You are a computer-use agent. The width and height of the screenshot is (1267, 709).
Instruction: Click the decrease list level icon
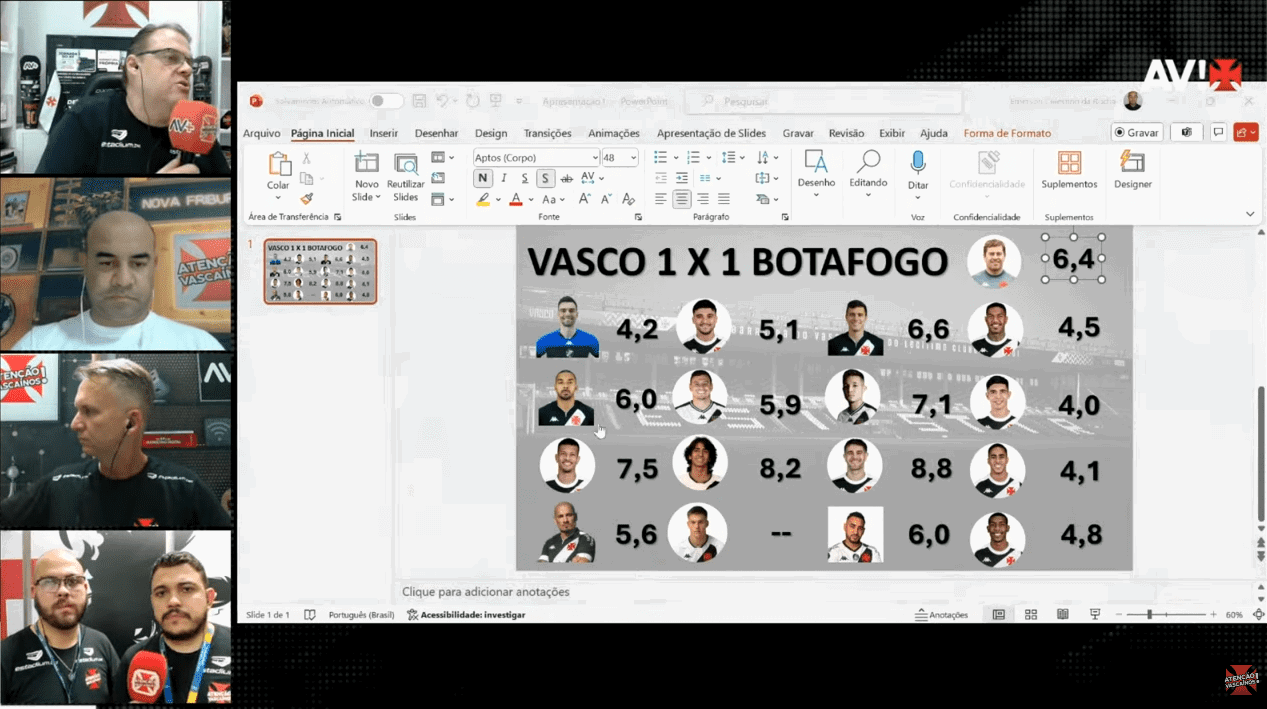661,178
